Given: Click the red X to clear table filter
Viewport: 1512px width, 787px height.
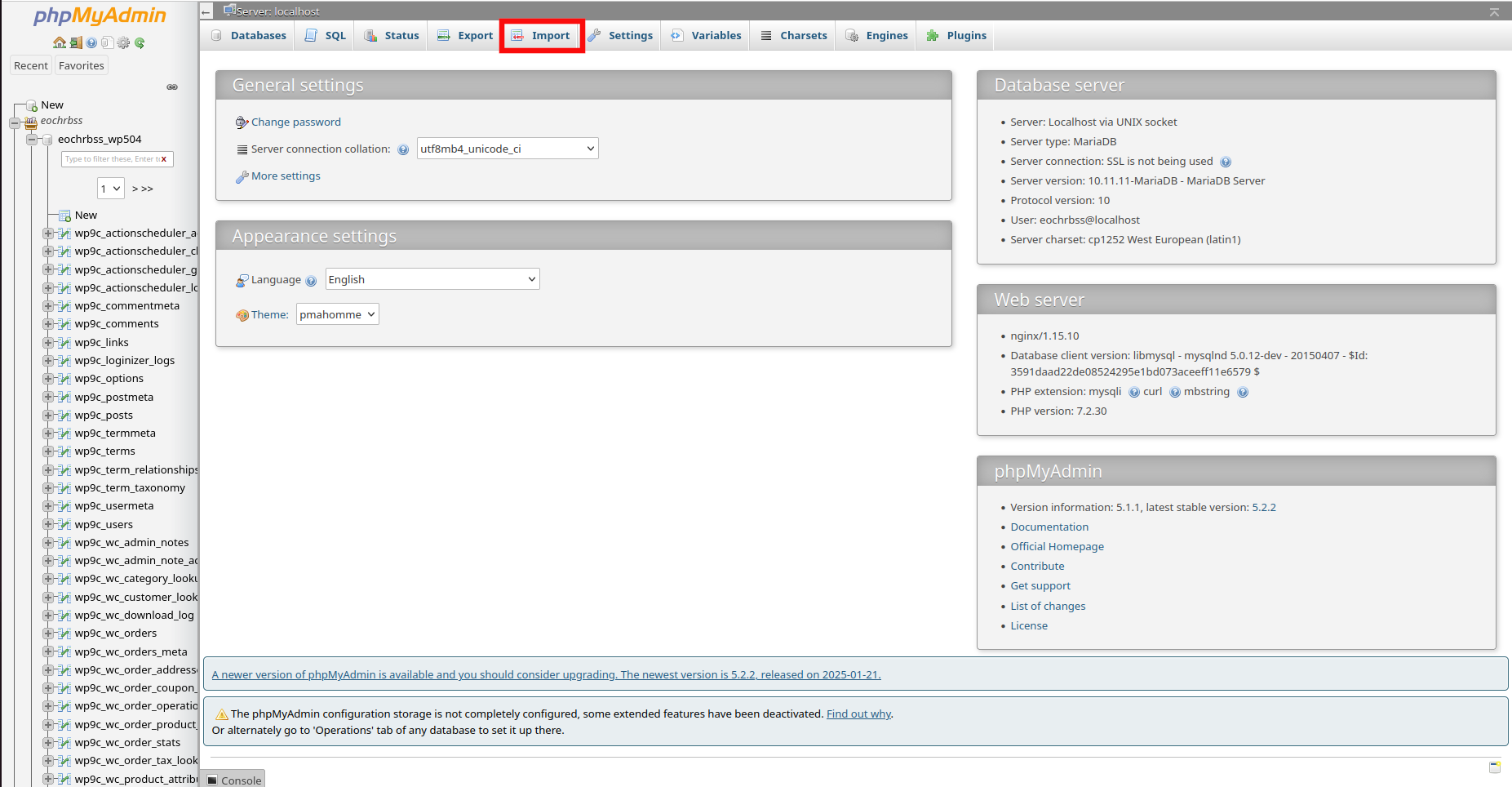Looking at the screenshot, I should [x=164, y=159].
